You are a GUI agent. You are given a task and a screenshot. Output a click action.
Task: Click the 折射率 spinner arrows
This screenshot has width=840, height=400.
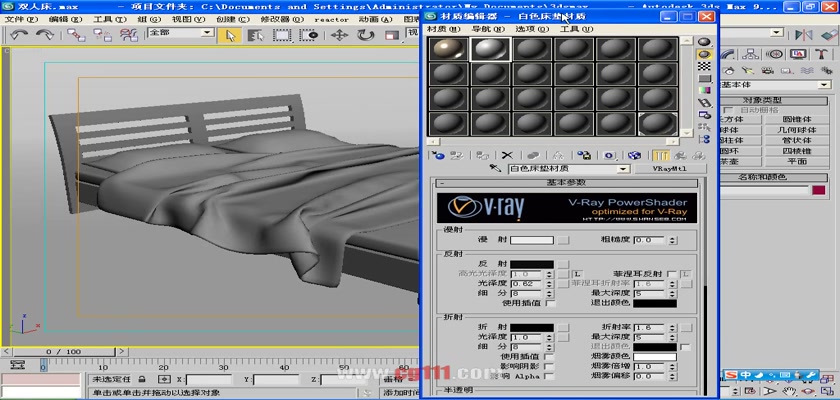673,327
